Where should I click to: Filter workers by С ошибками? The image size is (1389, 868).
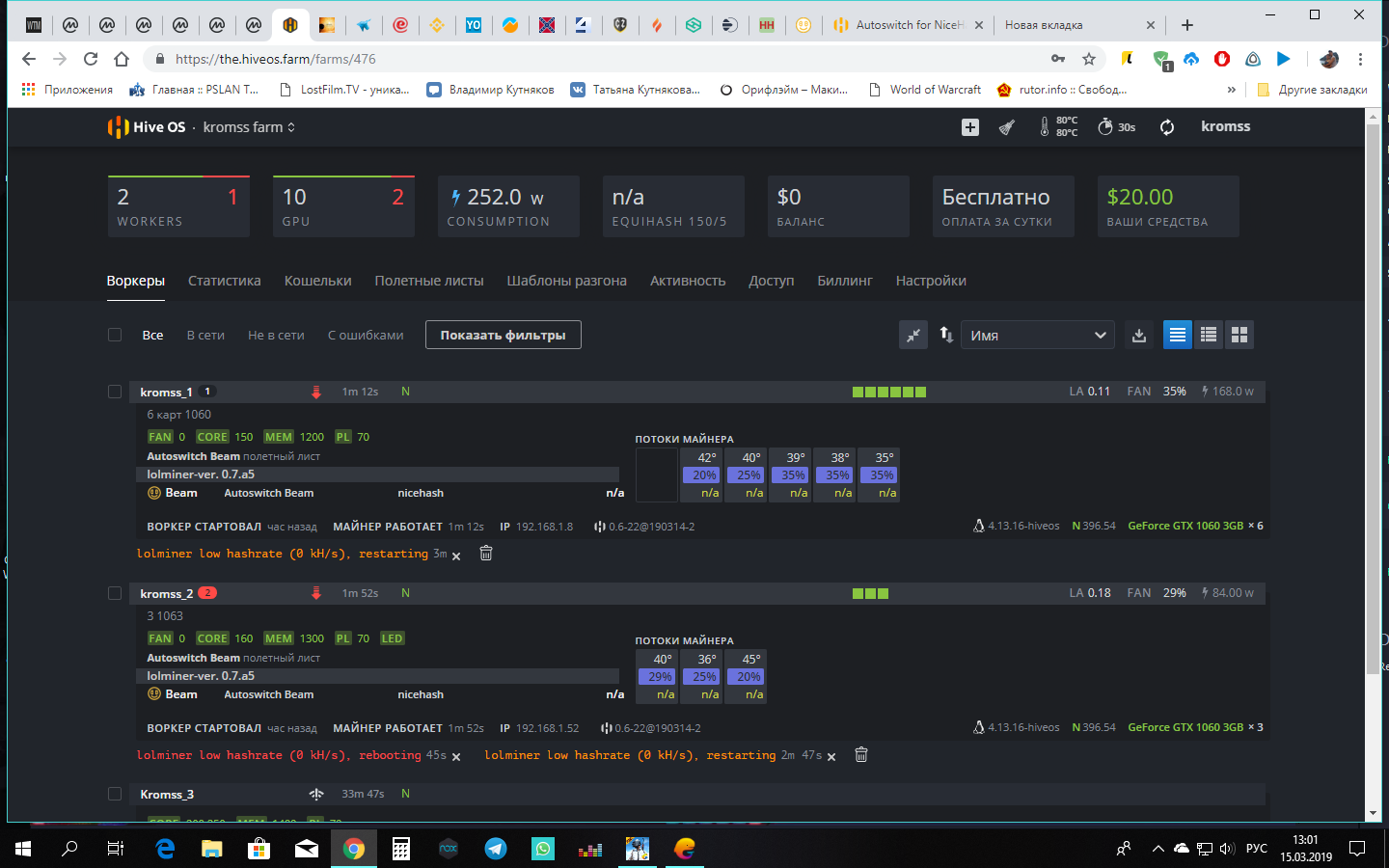pyautogui.click(x=366, y=335)
